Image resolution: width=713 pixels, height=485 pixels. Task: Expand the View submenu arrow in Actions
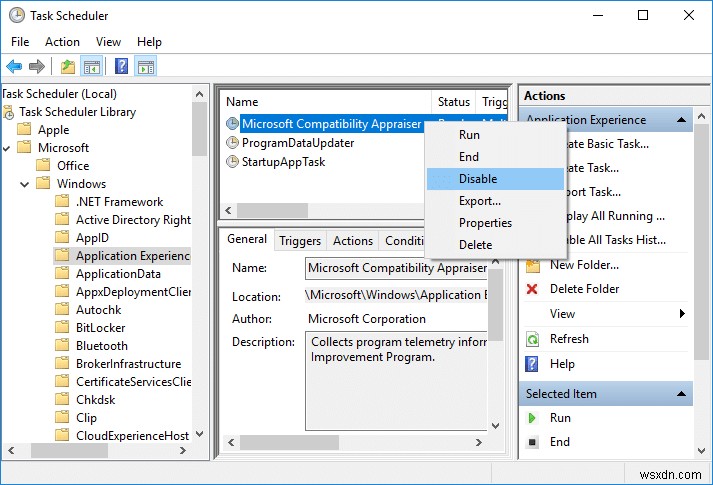coord(682,314)
